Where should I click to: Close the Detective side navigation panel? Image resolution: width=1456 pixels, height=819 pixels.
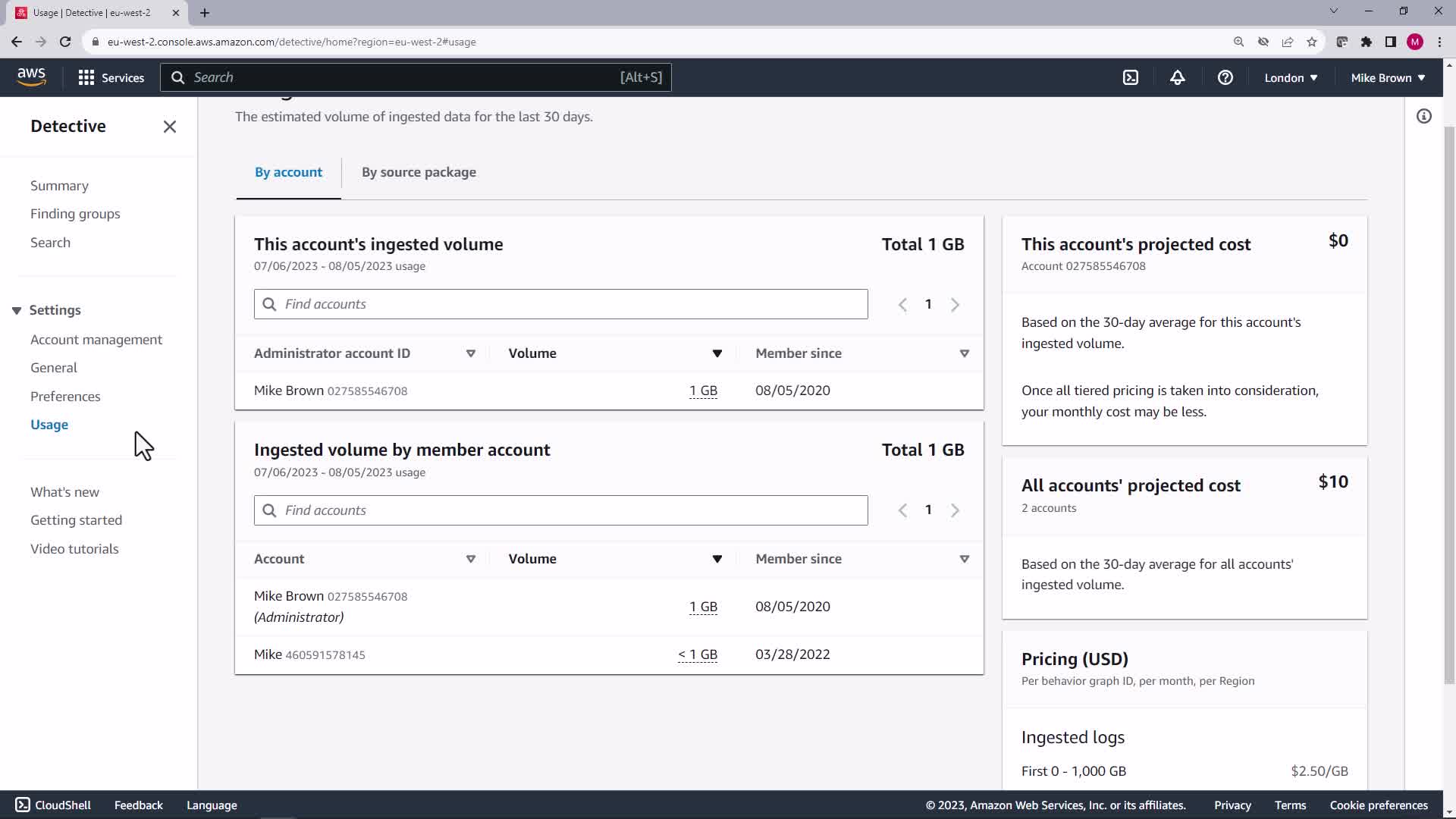(x=169, y=127)
